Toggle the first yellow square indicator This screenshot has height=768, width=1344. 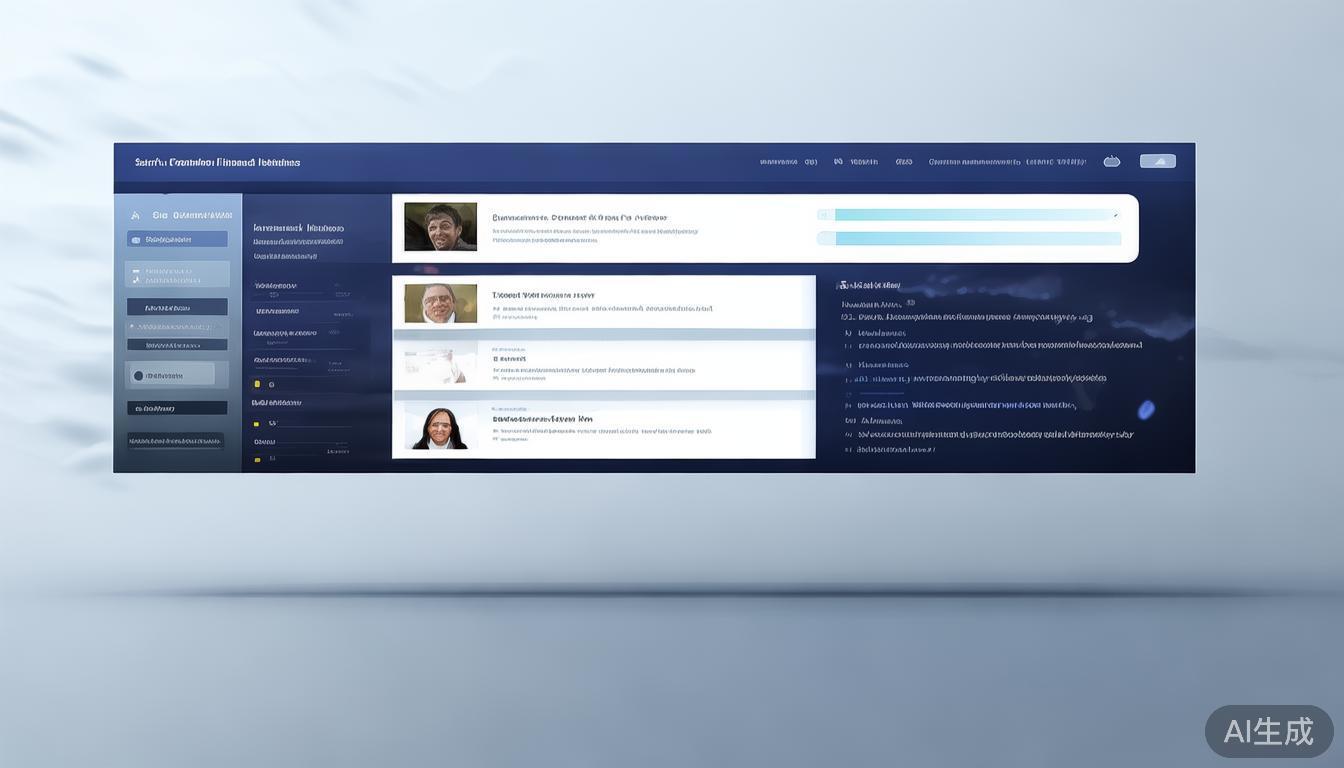257,384
